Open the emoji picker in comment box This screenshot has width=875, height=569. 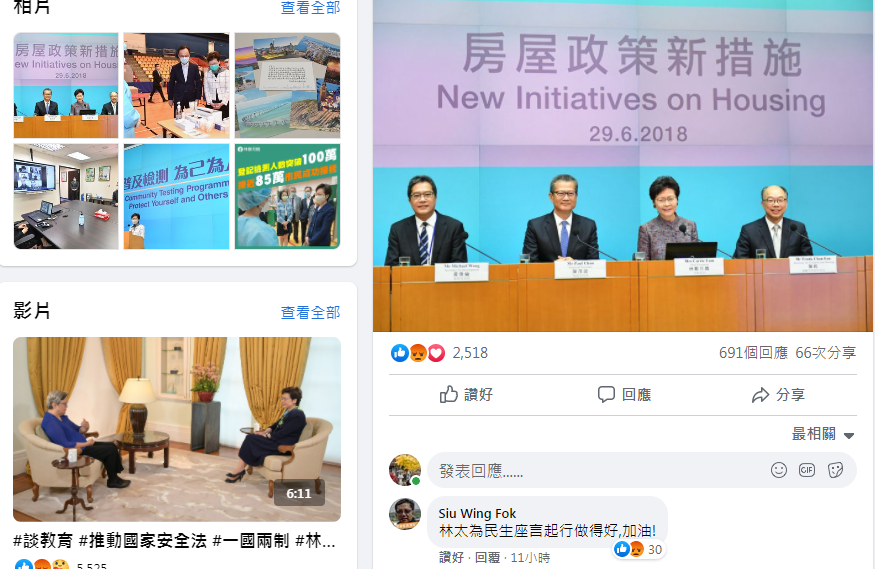point(779,470)
